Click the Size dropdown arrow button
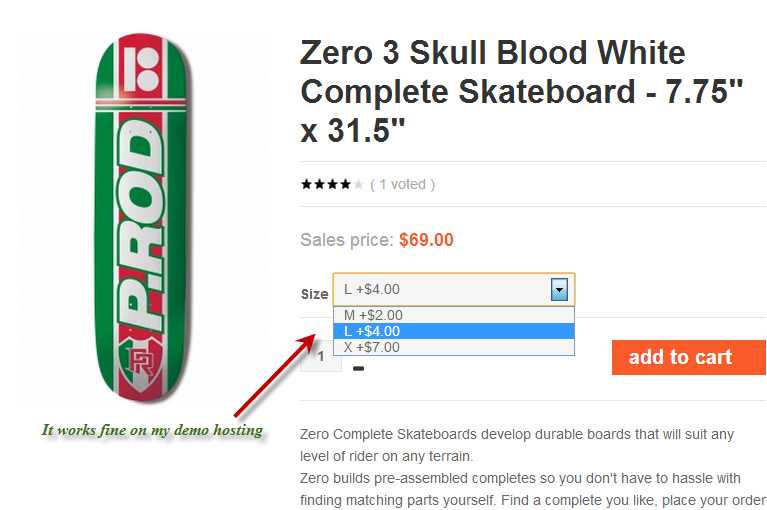Viewport: 767px width, 510px height. pos(560,290)
